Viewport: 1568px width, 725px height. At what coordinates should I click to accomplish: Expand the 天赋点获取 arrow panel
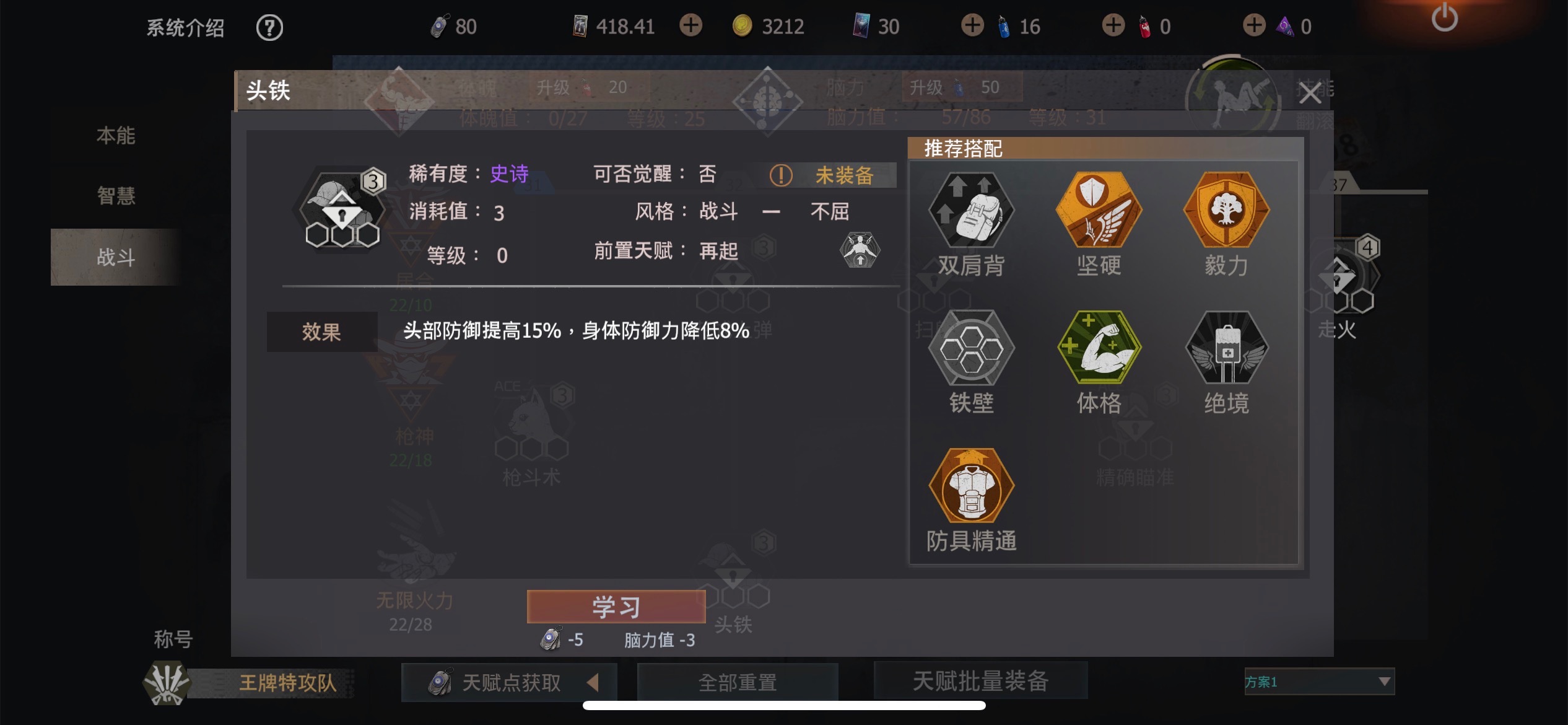(x=593, y=682)
